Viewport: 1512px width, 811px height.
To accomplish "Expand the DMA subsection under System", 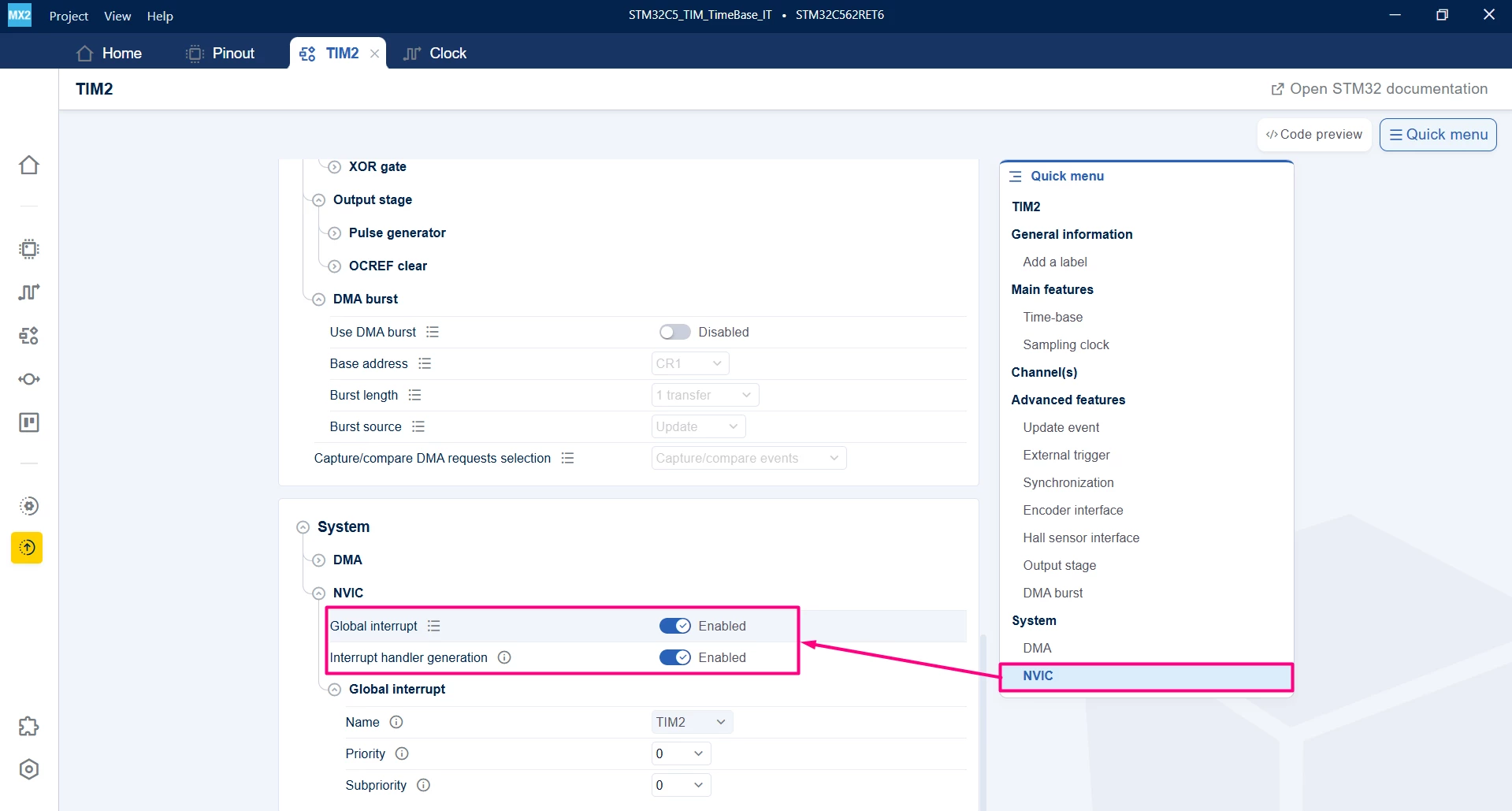I will pyautogui.click(x=319, y=560).
